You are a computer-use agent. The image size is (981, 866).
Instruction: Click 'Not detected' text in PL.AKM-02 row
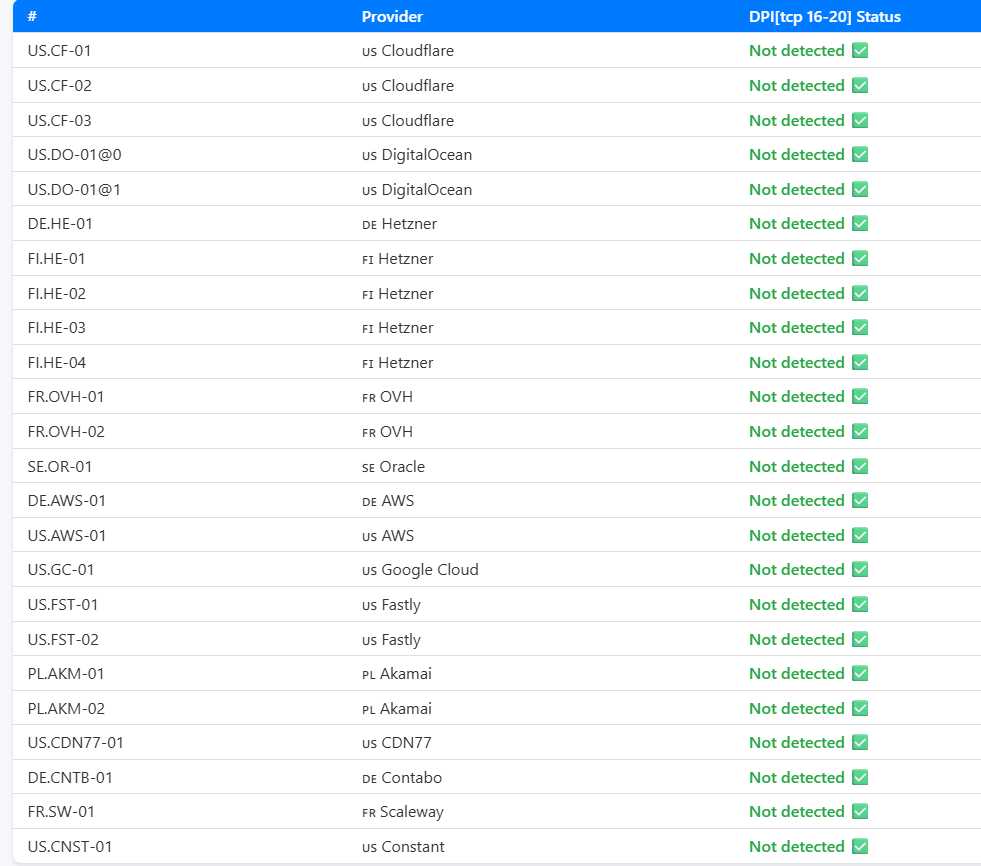tap(796, 708)
